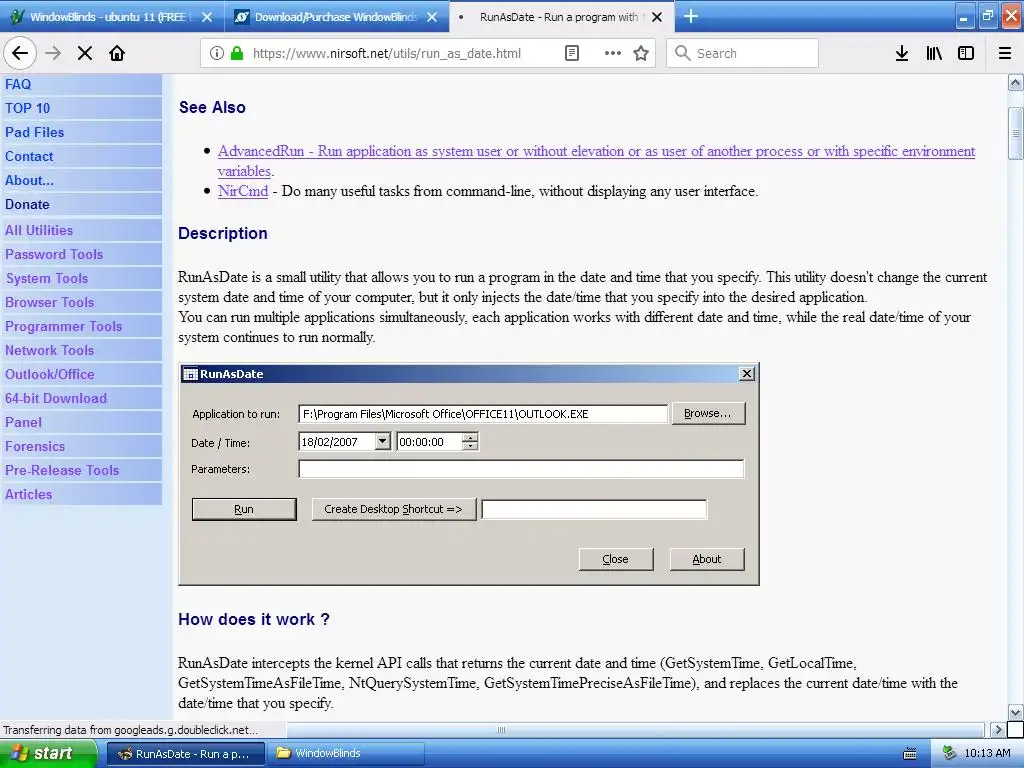The image size is (1024, 768).
Task: Stop page loading with the X button
Action: (85, 53)
